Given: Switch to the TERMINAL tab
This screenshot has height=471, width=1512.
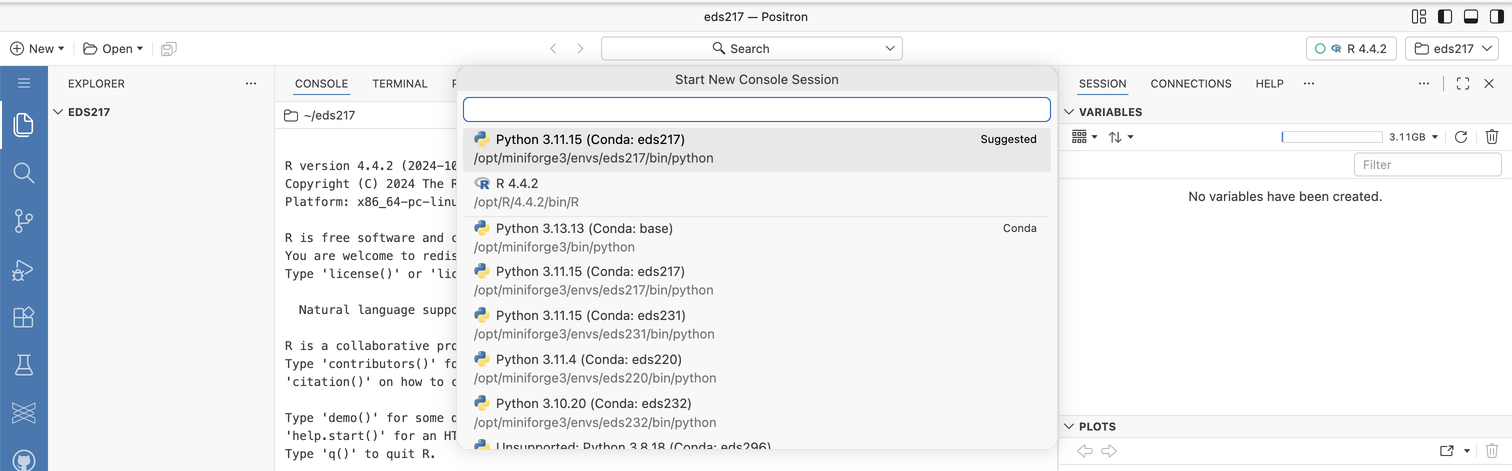Looking at the screenshot, I should [x=400, y=84].
